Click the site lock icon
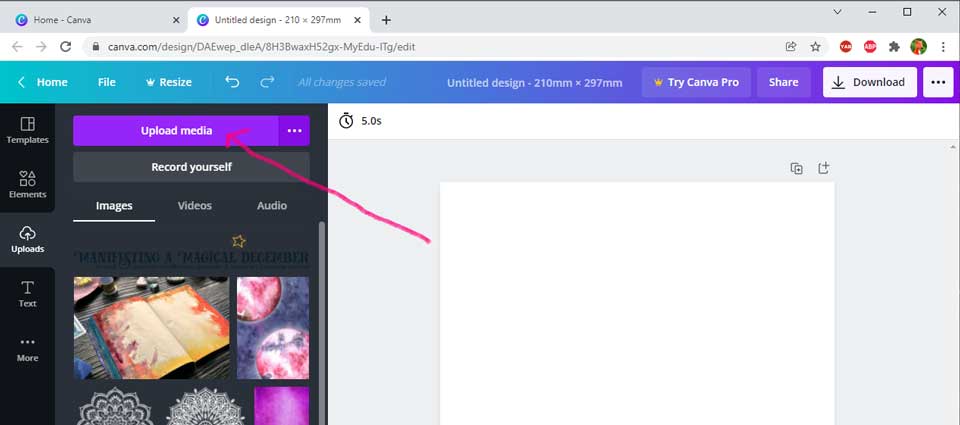Image resolution: width=960 pixels, height=425 pixels. point(95,47)
